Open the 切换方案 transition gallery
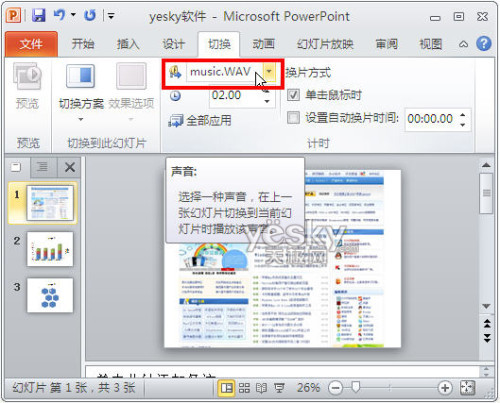Image resolution: width=500 pixels, height=403 pixels. coord(81,92)
